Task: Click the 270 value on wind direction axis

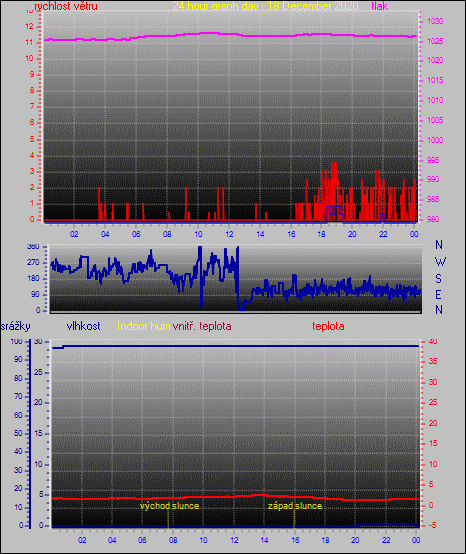Action: [x=33, y=263]
